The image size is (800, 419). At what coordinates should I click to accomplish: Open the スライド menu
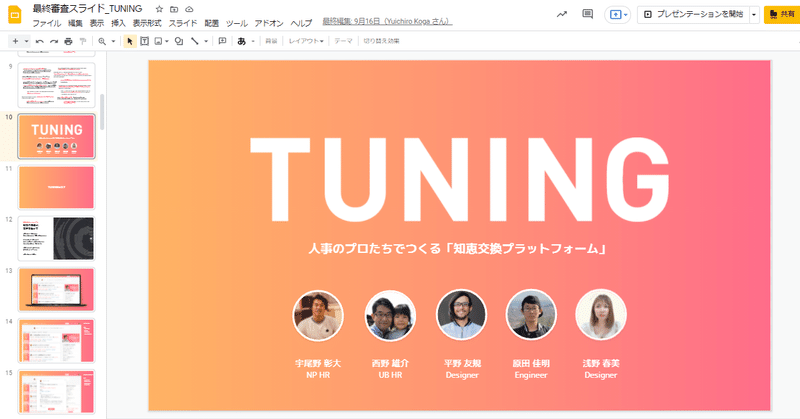[183, 23]
